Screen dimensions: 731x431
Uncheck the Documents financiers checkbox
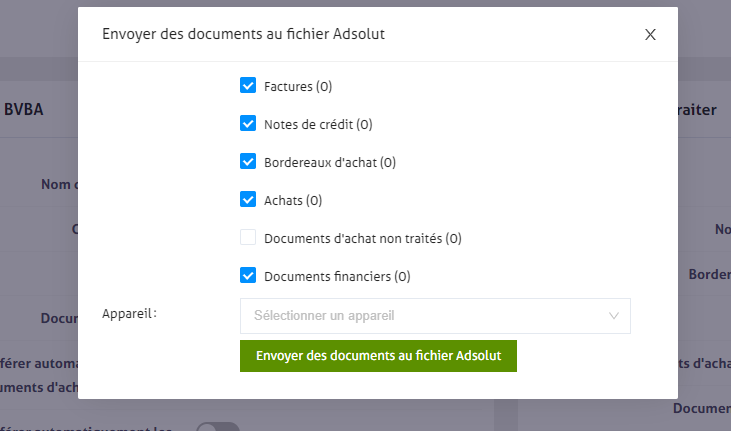(x=248, y=275)
